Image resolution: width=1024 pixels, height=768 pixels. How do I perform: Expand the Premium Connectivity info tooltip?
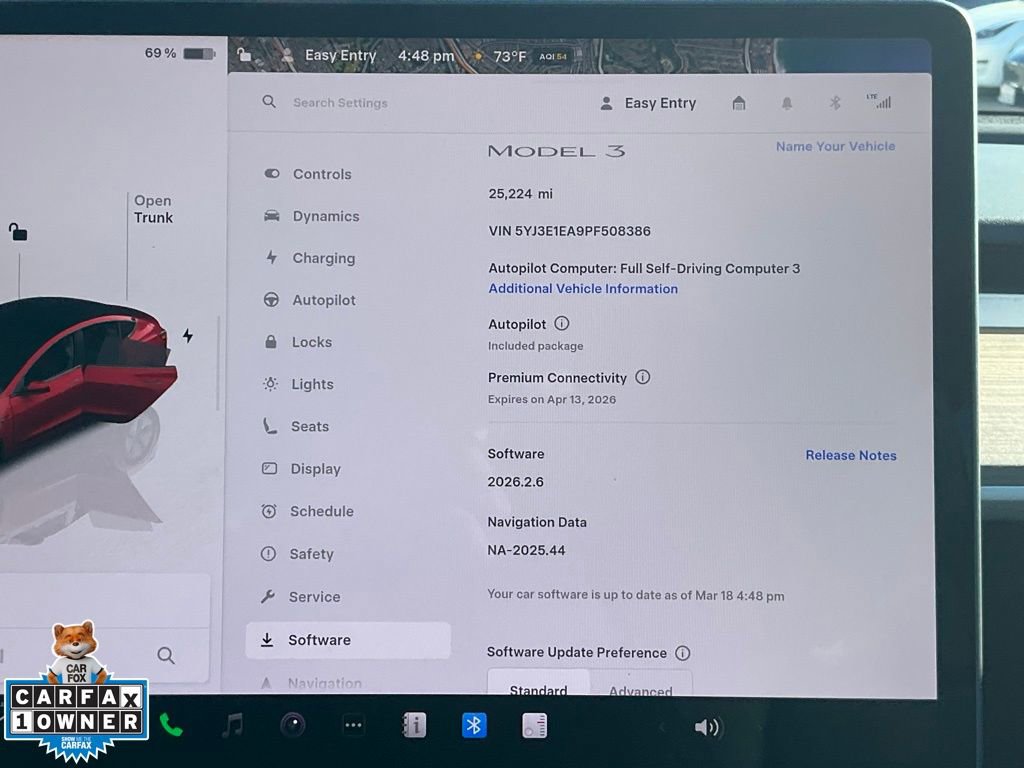(x=644, y=377)
